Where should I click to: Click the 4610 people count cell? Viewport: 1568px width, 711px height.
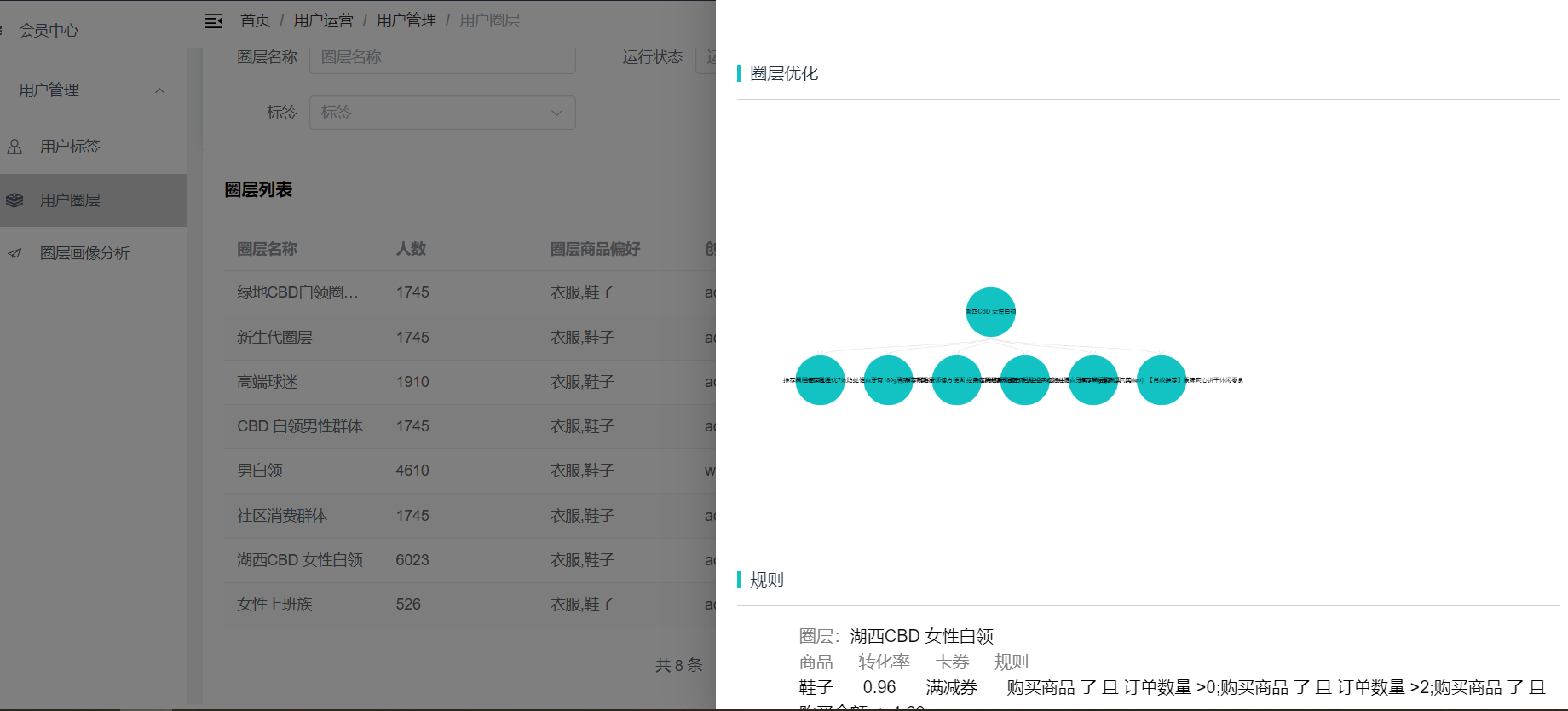tap(412, 471)
